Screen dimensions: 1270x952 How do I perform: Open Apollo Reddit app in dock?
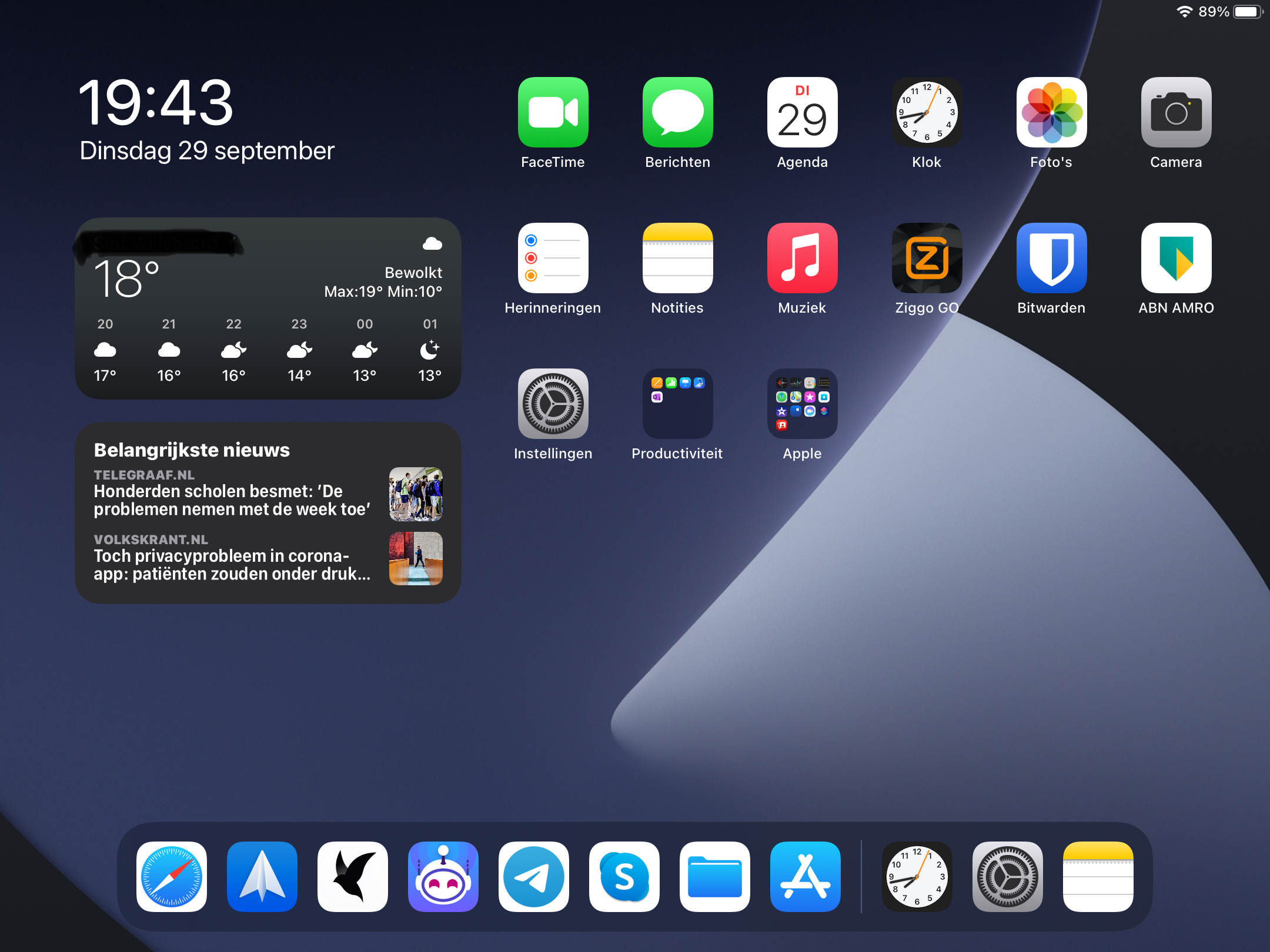coord(443,876)
